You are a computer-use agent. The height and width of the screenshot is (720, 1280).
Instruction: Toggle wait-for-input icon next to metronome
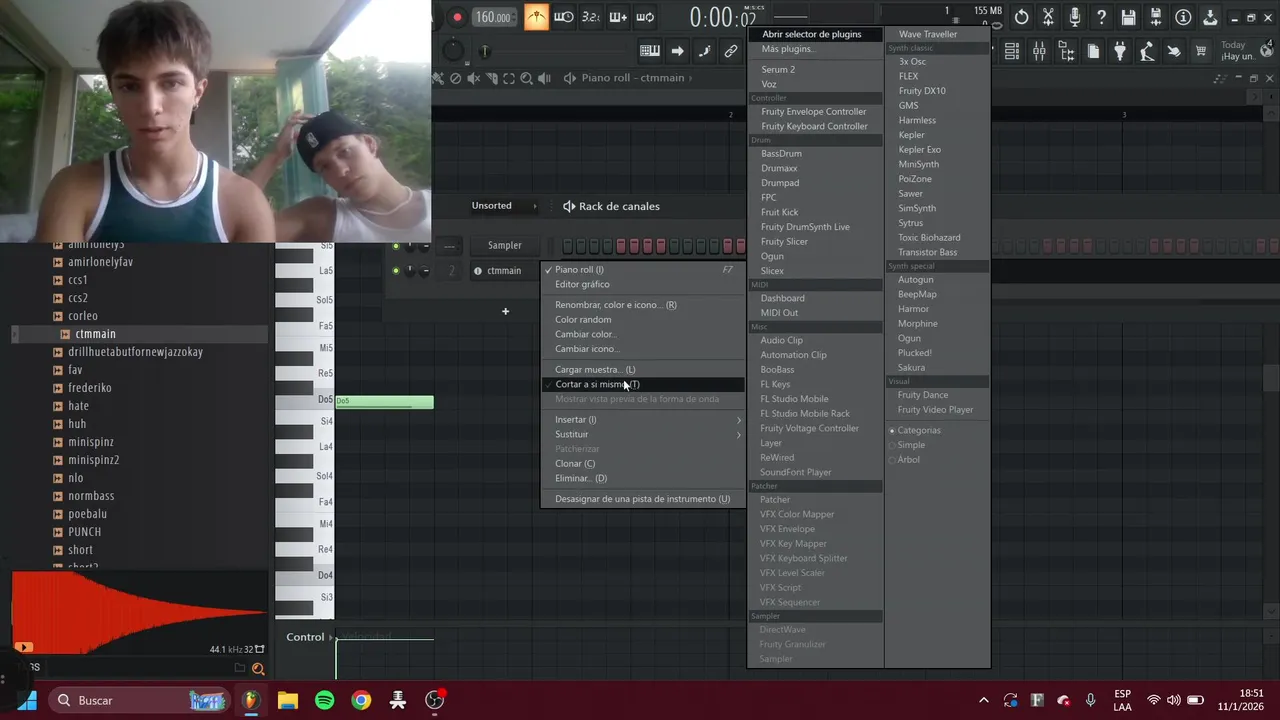tap(564, 17)
